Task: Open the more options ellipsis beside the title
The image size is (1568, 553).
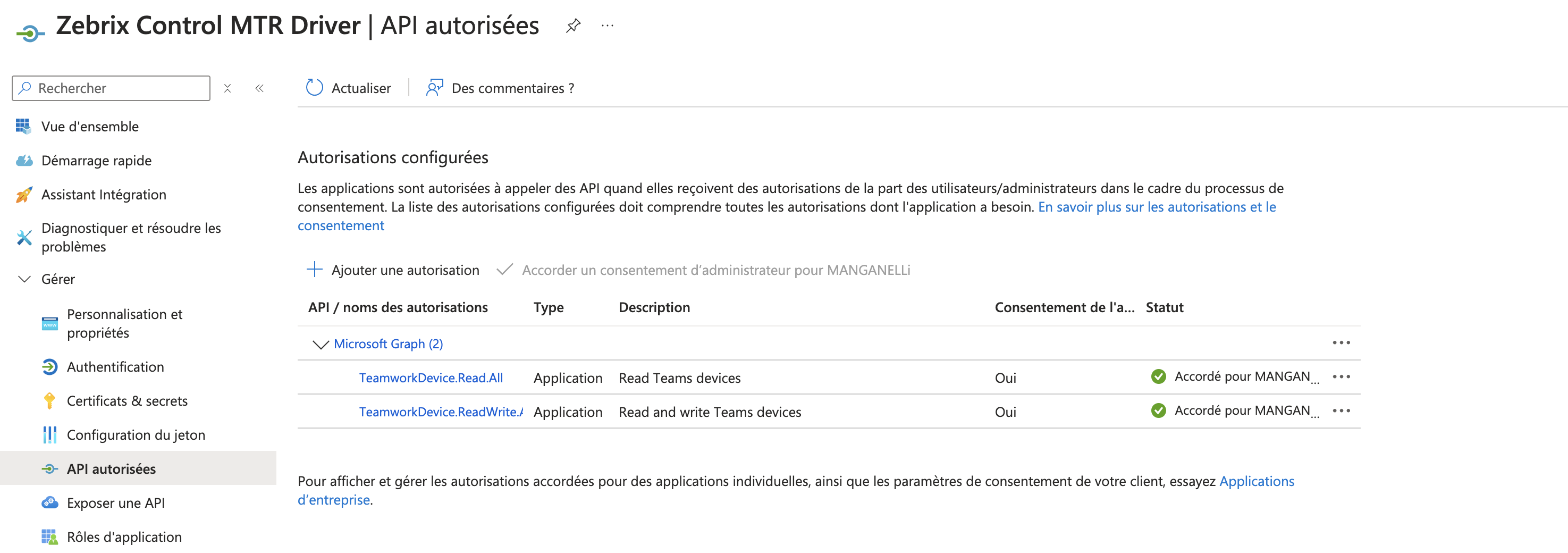Action: click(x=608, y=26)
